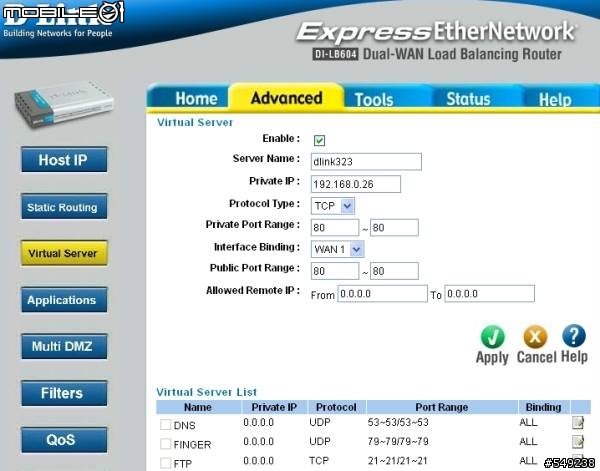Open the Tools tab
This screenshot has height=471, width=600.
374,99
